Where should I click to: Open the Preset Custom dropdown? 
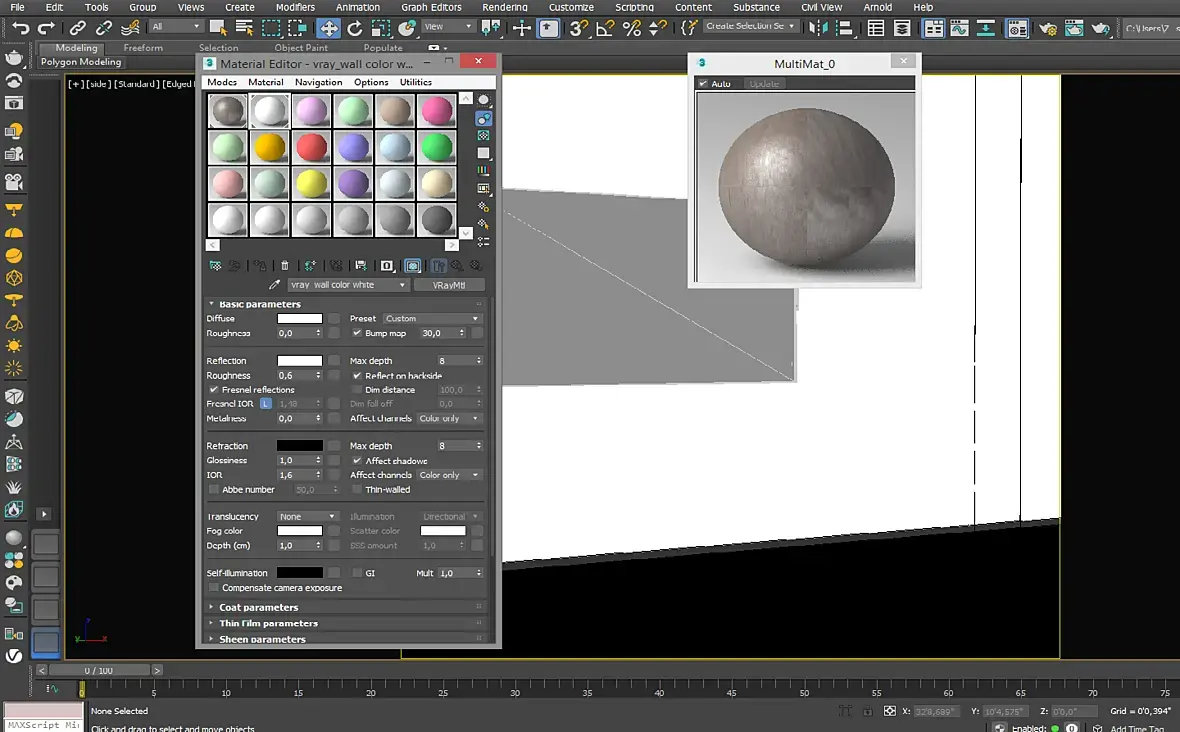tap(432, 319)
